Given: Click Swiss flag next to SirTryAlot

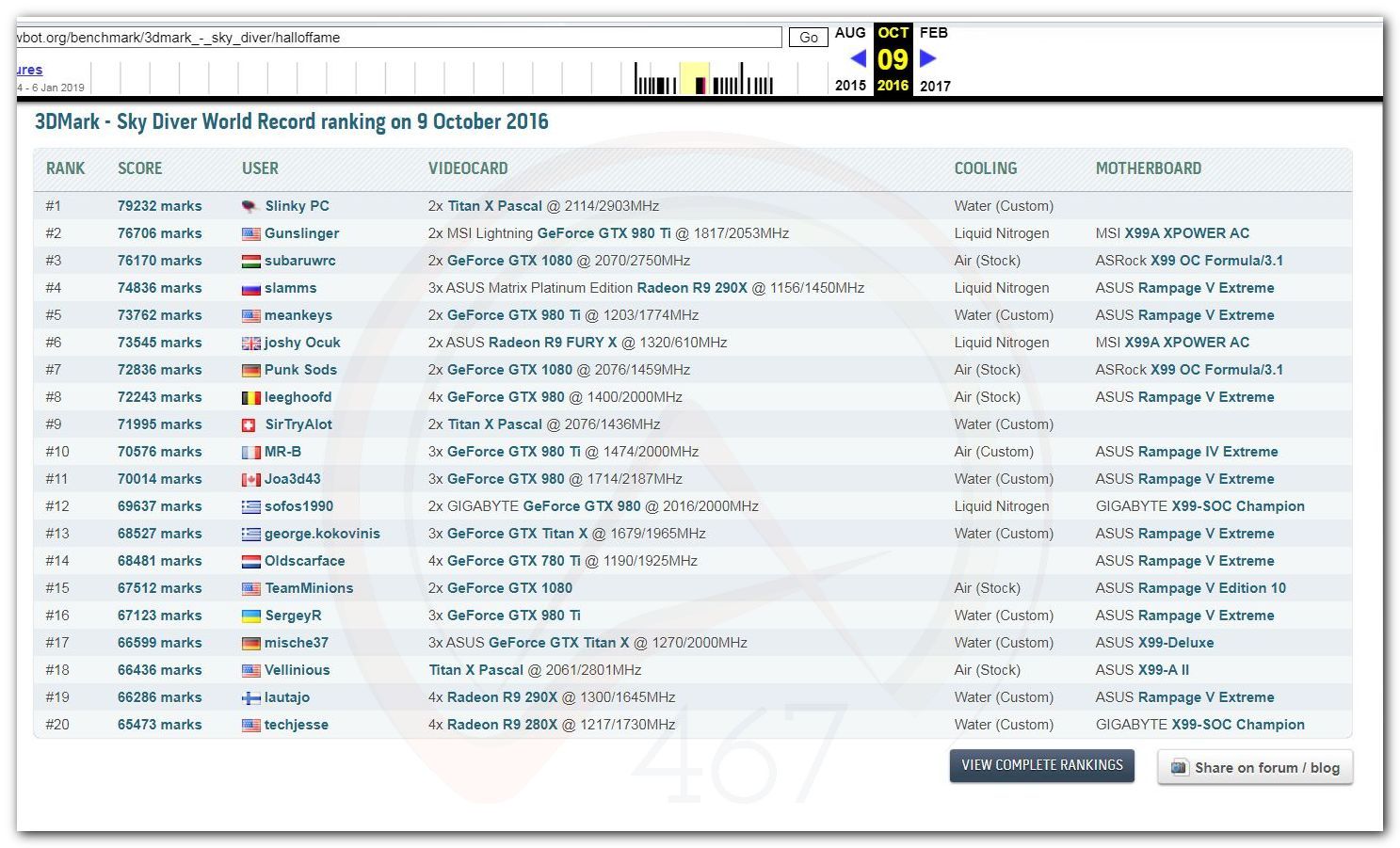Looking at the screenshot, I should (249, 424).
